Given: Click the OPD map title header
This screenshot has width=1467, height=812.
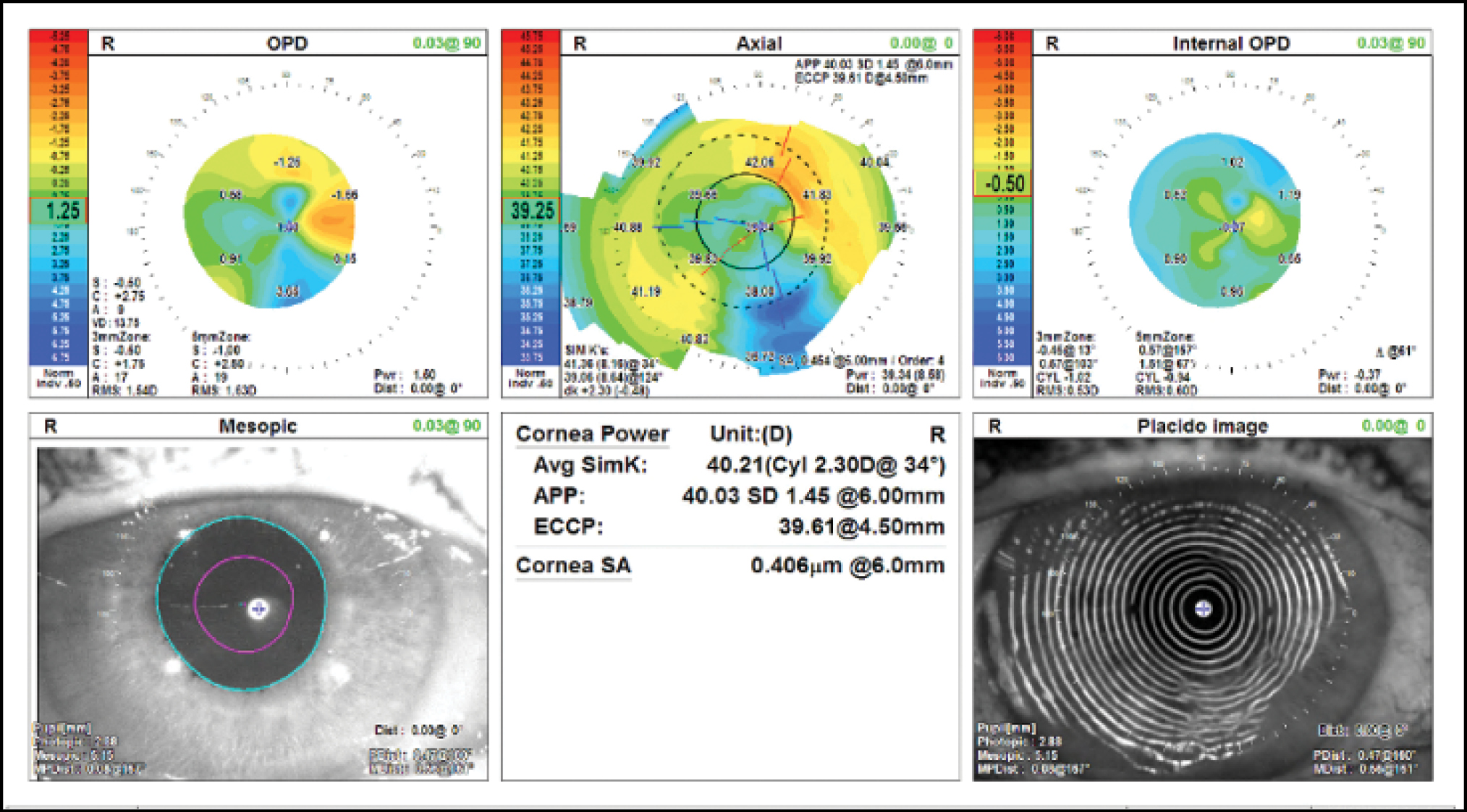Looking at the screenshot, I should (287, 43).
